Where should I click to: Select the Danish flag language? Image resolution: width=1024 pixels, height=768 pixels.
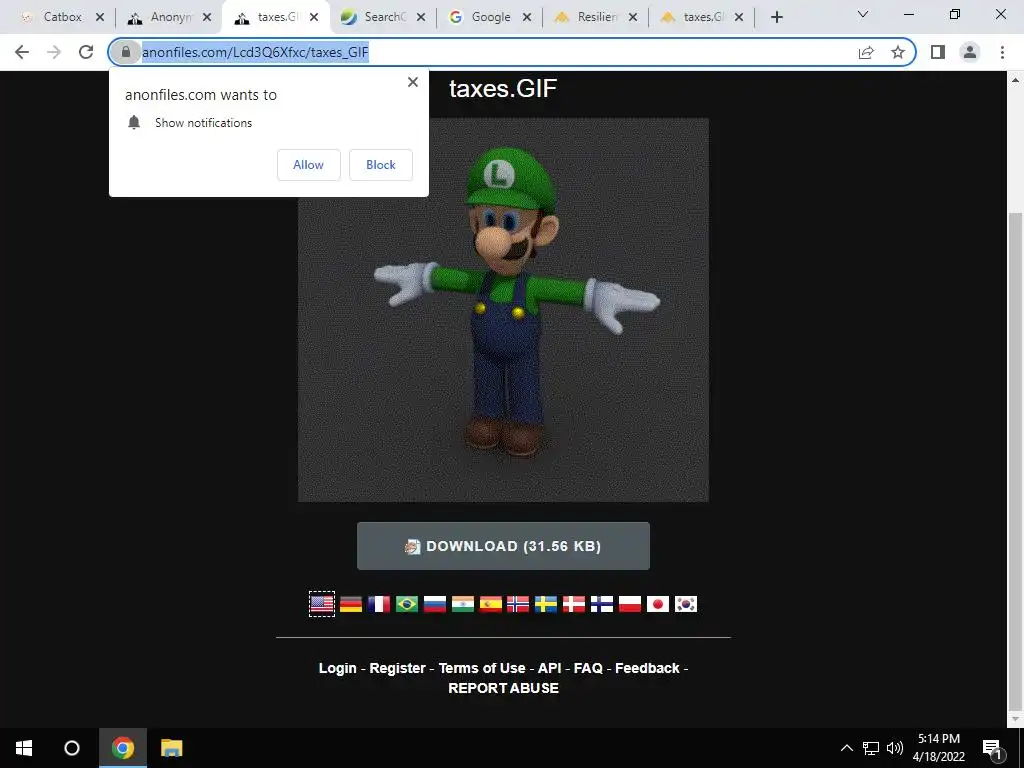coord(574,604)
